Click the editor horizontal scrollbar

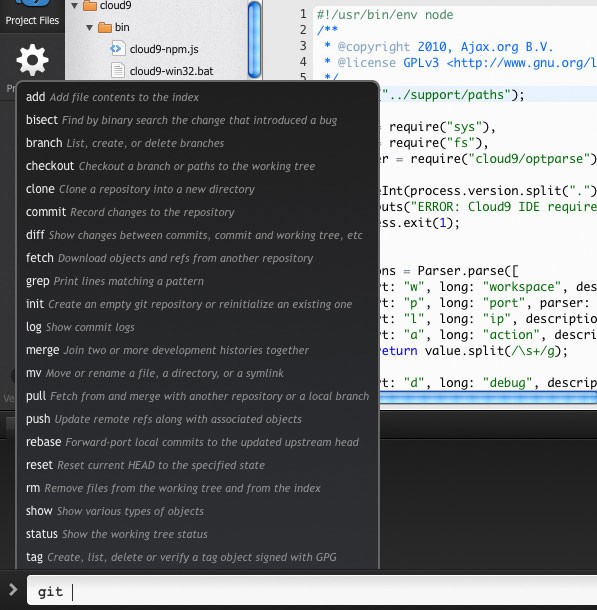point(488,398)
